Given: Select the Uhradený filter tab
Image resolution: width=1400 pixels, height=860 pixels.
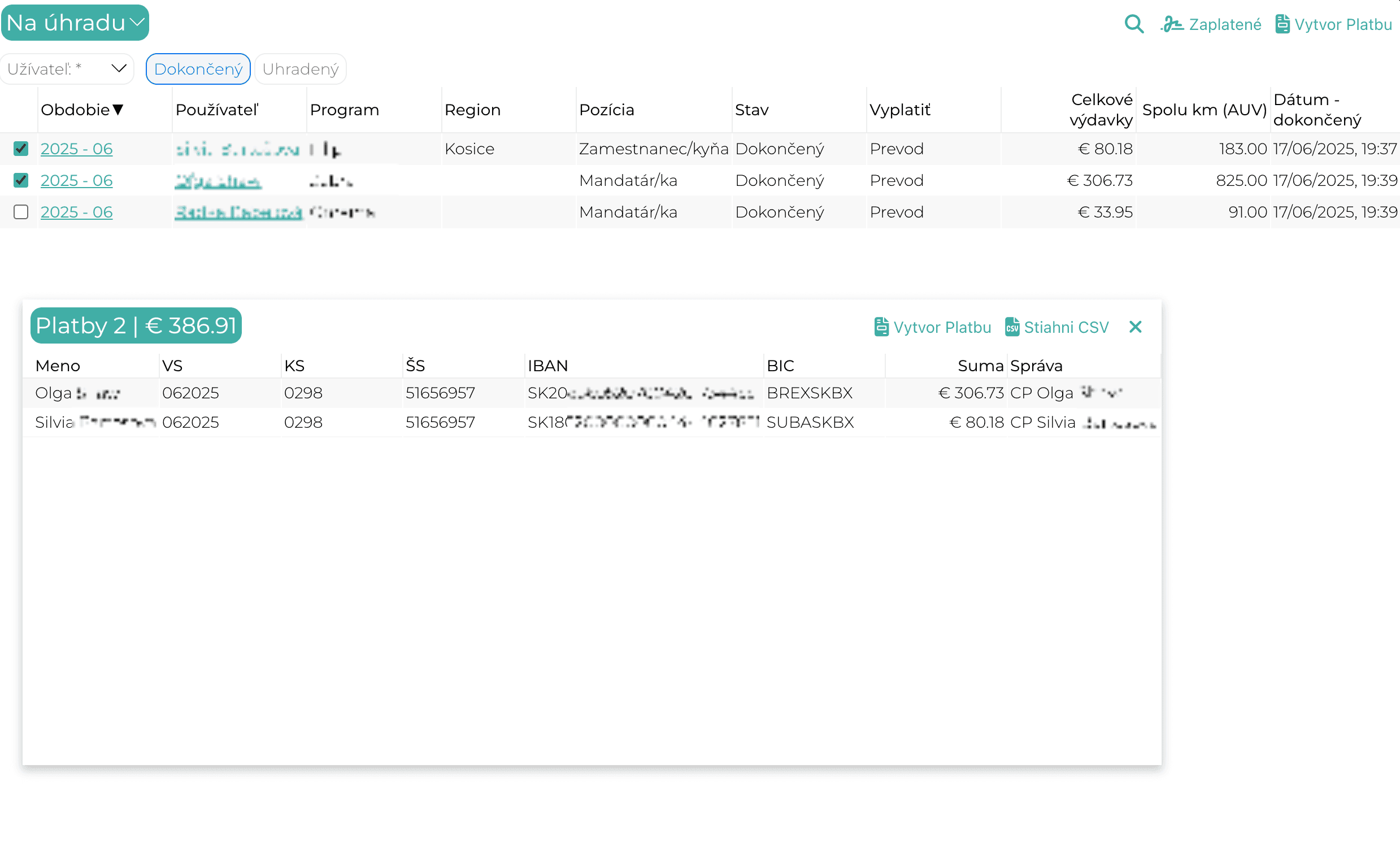Looking at the screenshot, I should (300, 69).
